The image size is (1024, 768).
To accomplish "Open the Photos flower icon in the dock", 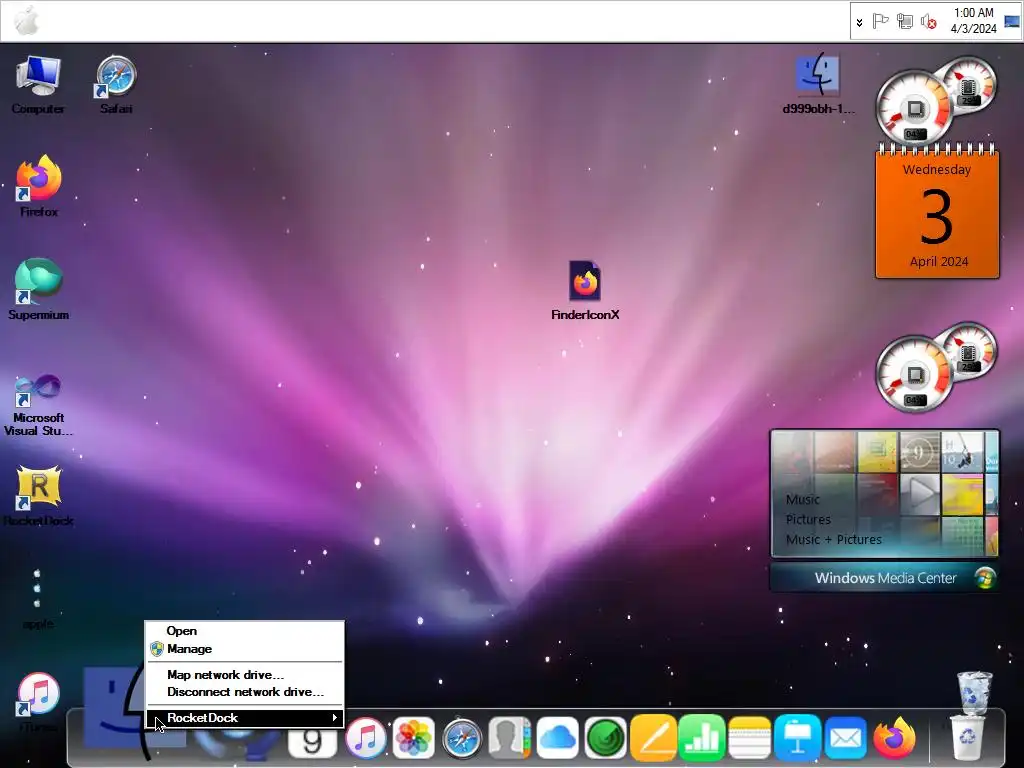I will pyautogui.click(x=413, y=738).
